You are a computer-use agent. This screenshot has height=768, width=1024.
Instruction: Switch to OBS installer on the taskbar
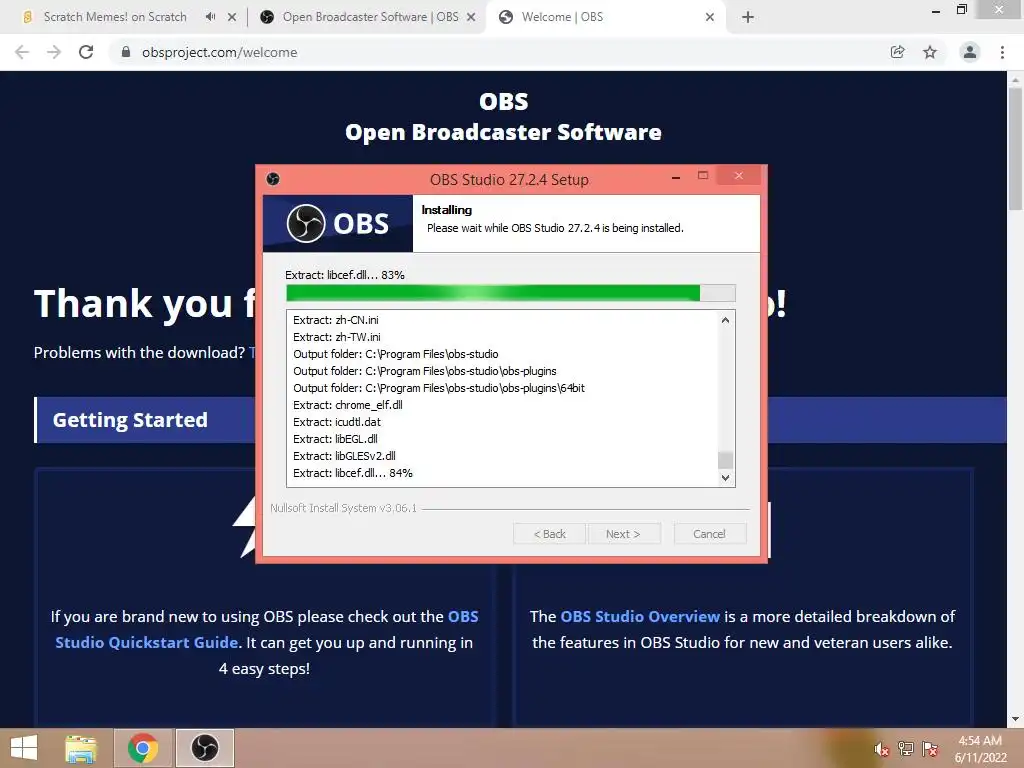pos(204,748)
